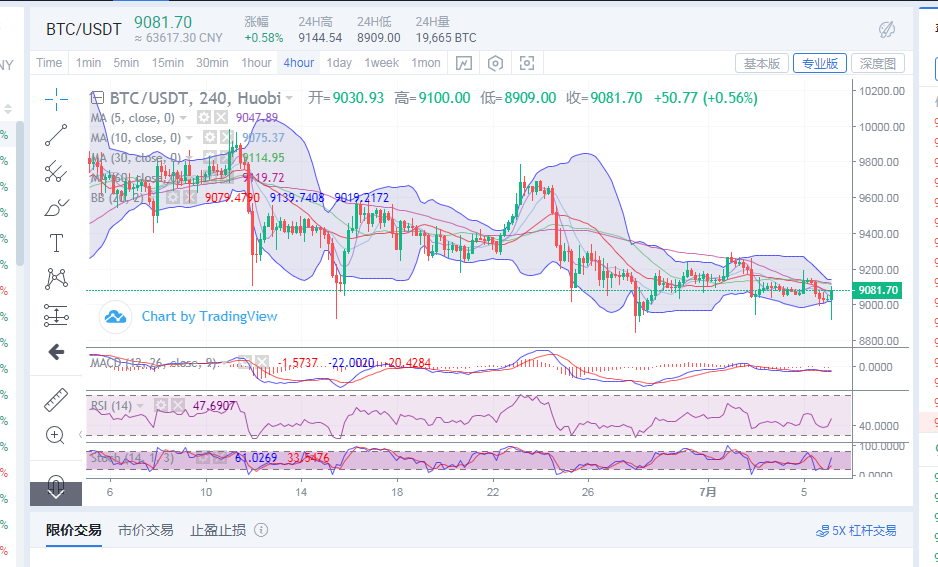Select the Time interval

click(49, 63)
